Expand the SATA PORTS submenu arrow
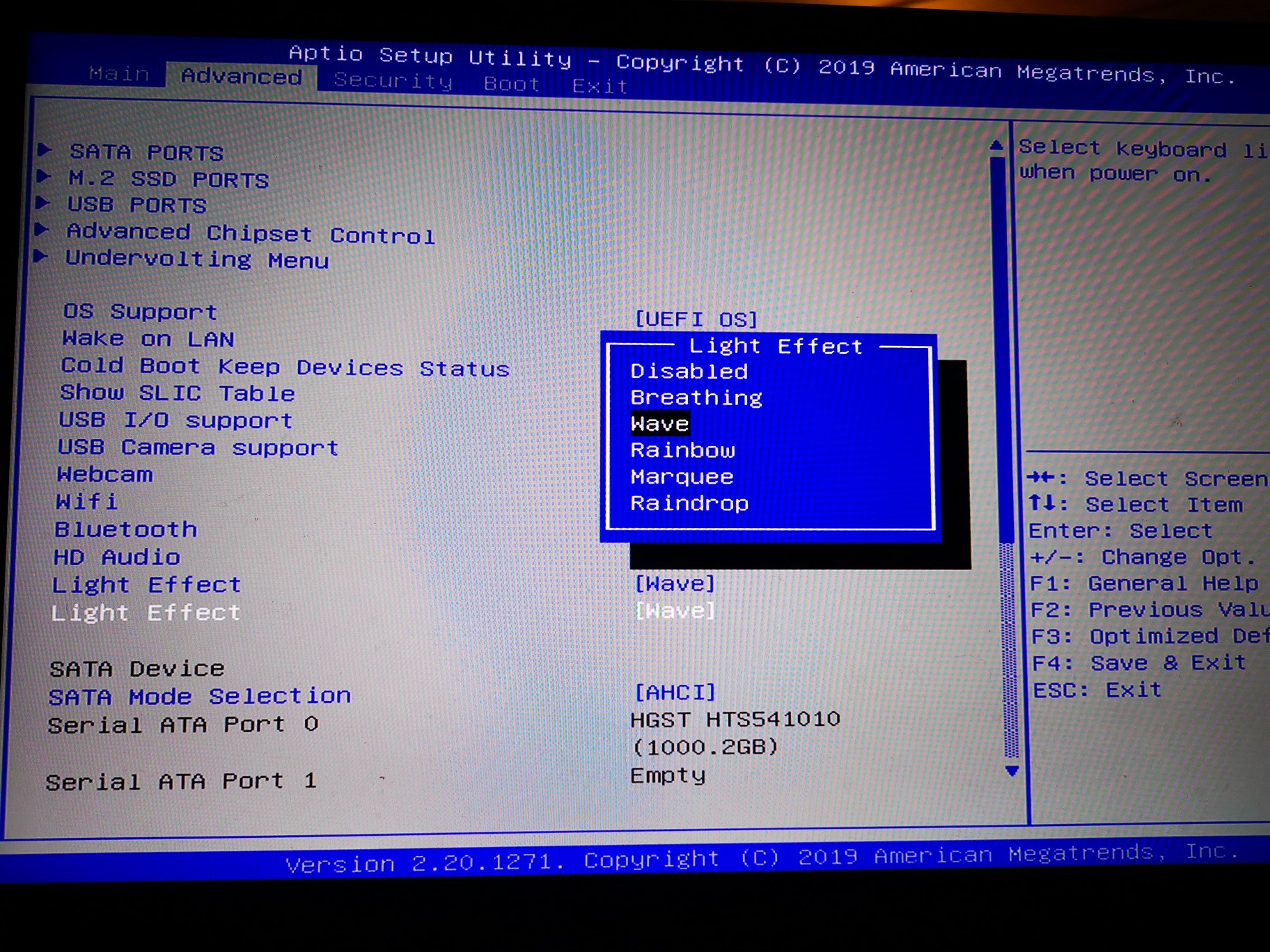Viewport: 1270px width, 952px height. click(x=45, y=149)
